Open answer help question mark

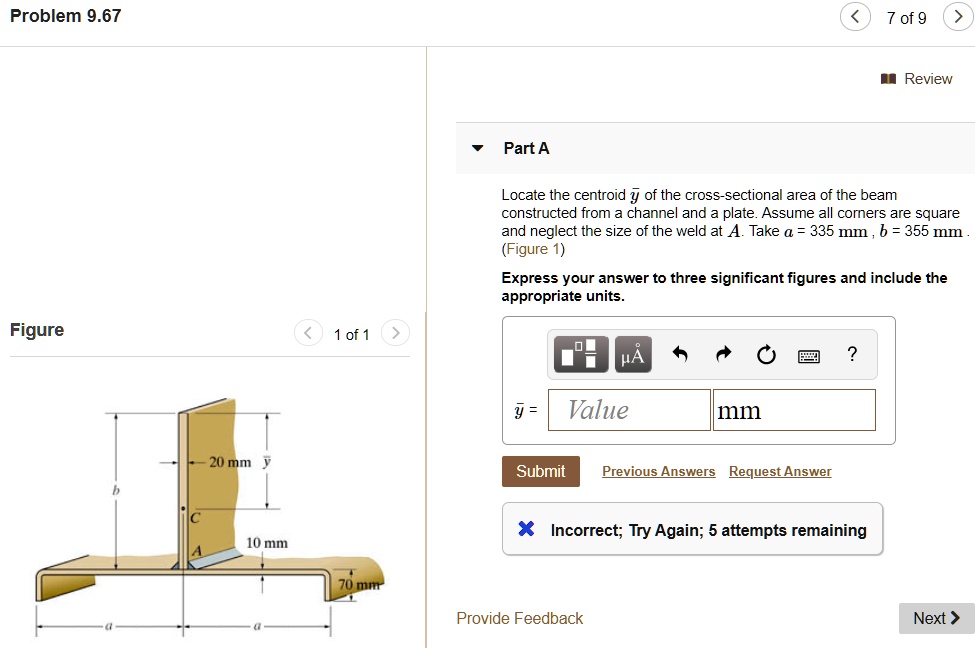(852, 354)
